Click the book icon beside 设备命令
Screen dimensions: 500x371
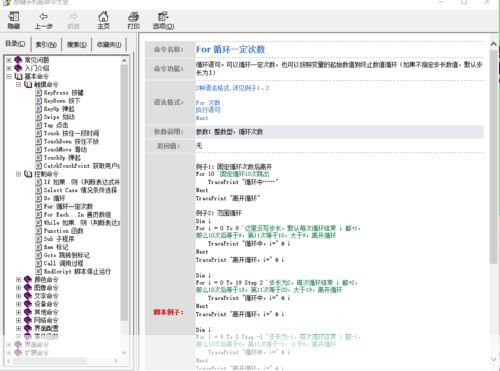(x=28, y=304)
